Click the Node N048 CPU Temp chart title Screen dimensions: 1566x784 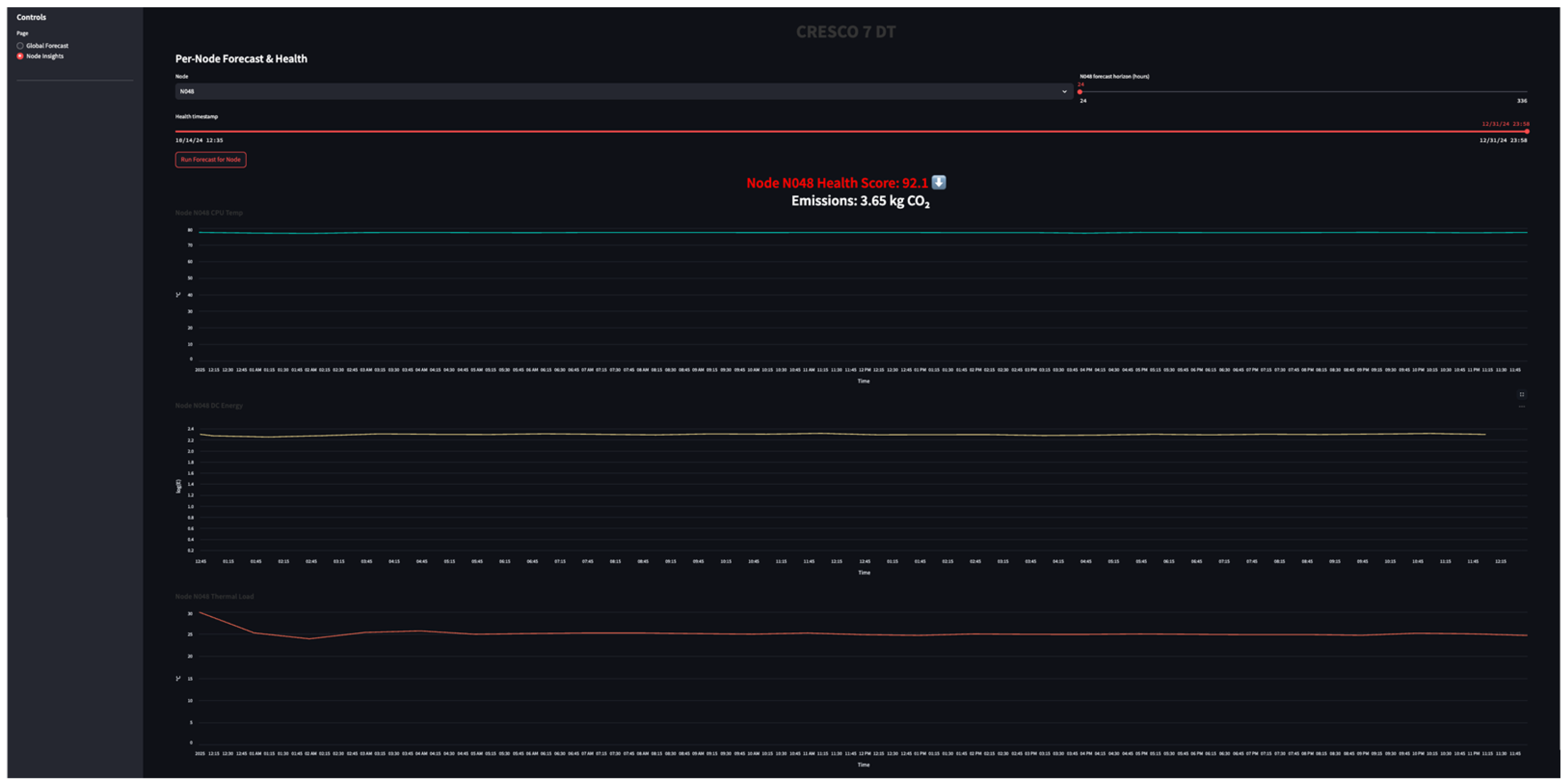[208, 213]
